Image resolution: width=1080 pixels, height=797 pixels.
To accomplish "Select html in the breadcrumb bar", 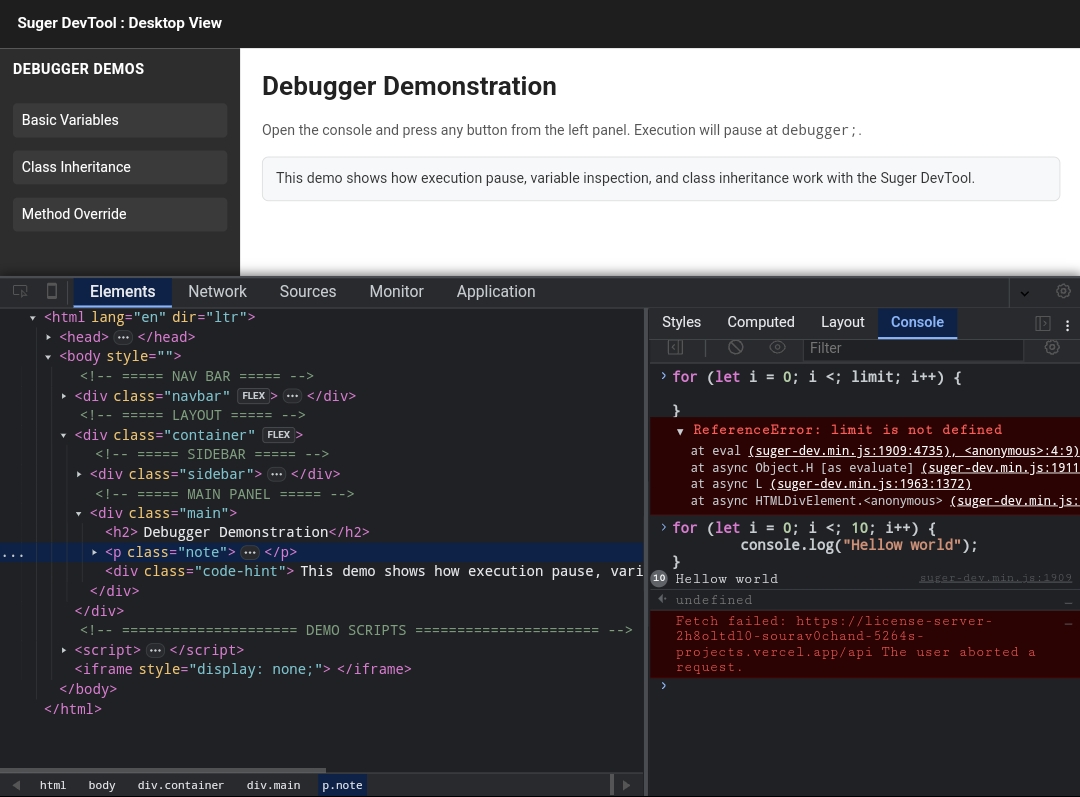I will click(x=53, y=785).
